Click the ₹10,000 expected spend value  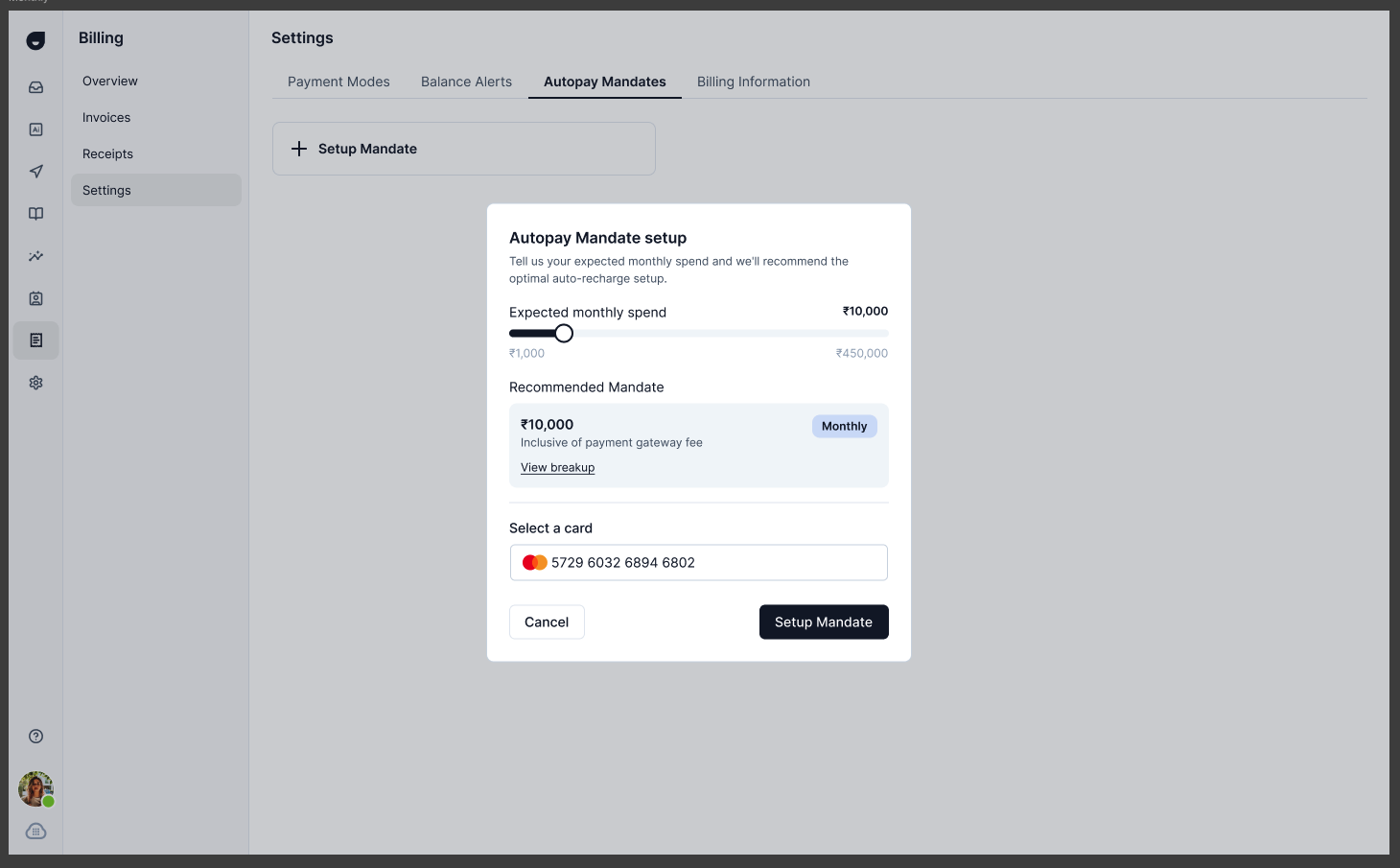[x=865, y=312]
